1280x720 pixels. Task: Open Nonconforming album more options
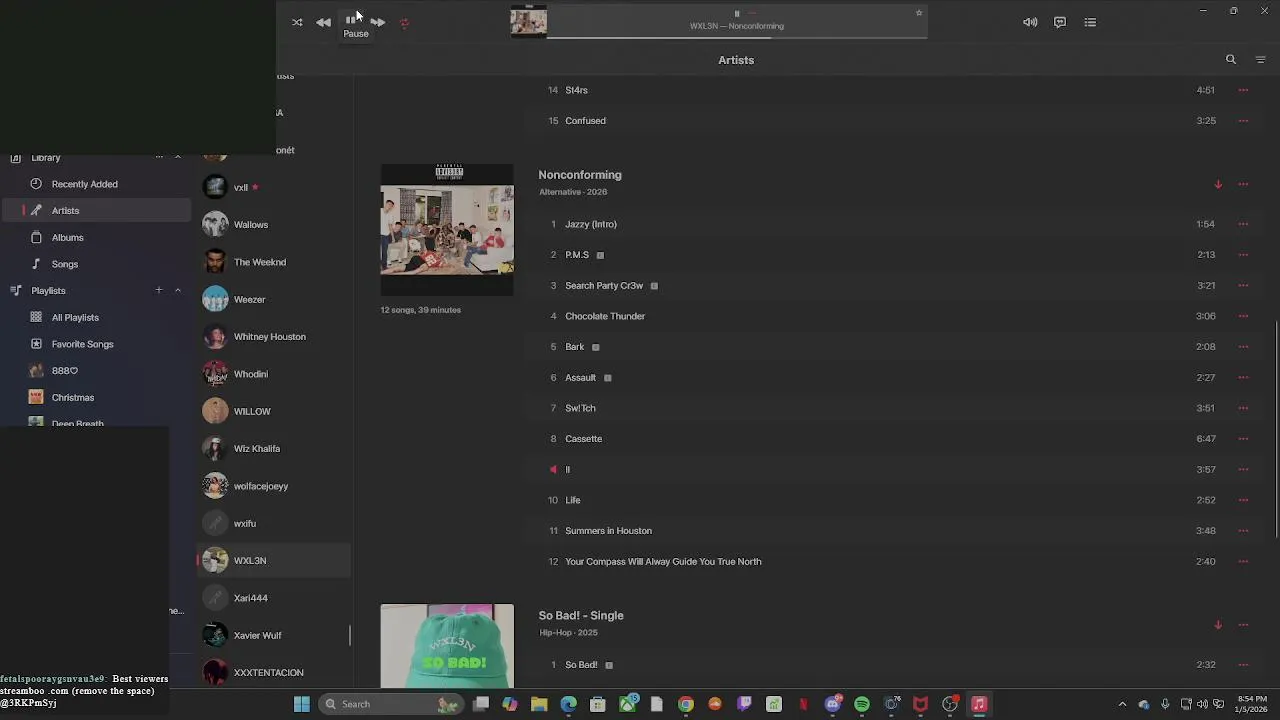pyautogui.click(x=1243, y=184)
